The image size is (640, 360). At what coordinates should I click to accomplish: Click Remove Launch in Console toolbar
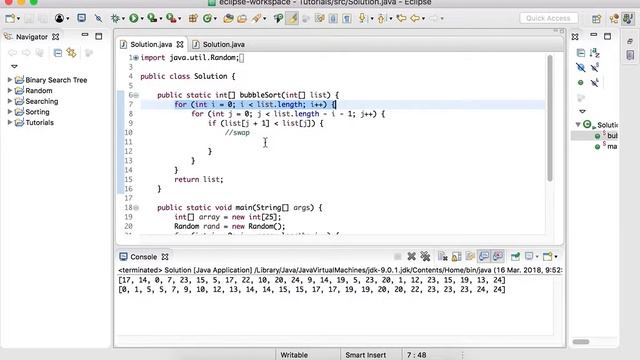[411, 256]
